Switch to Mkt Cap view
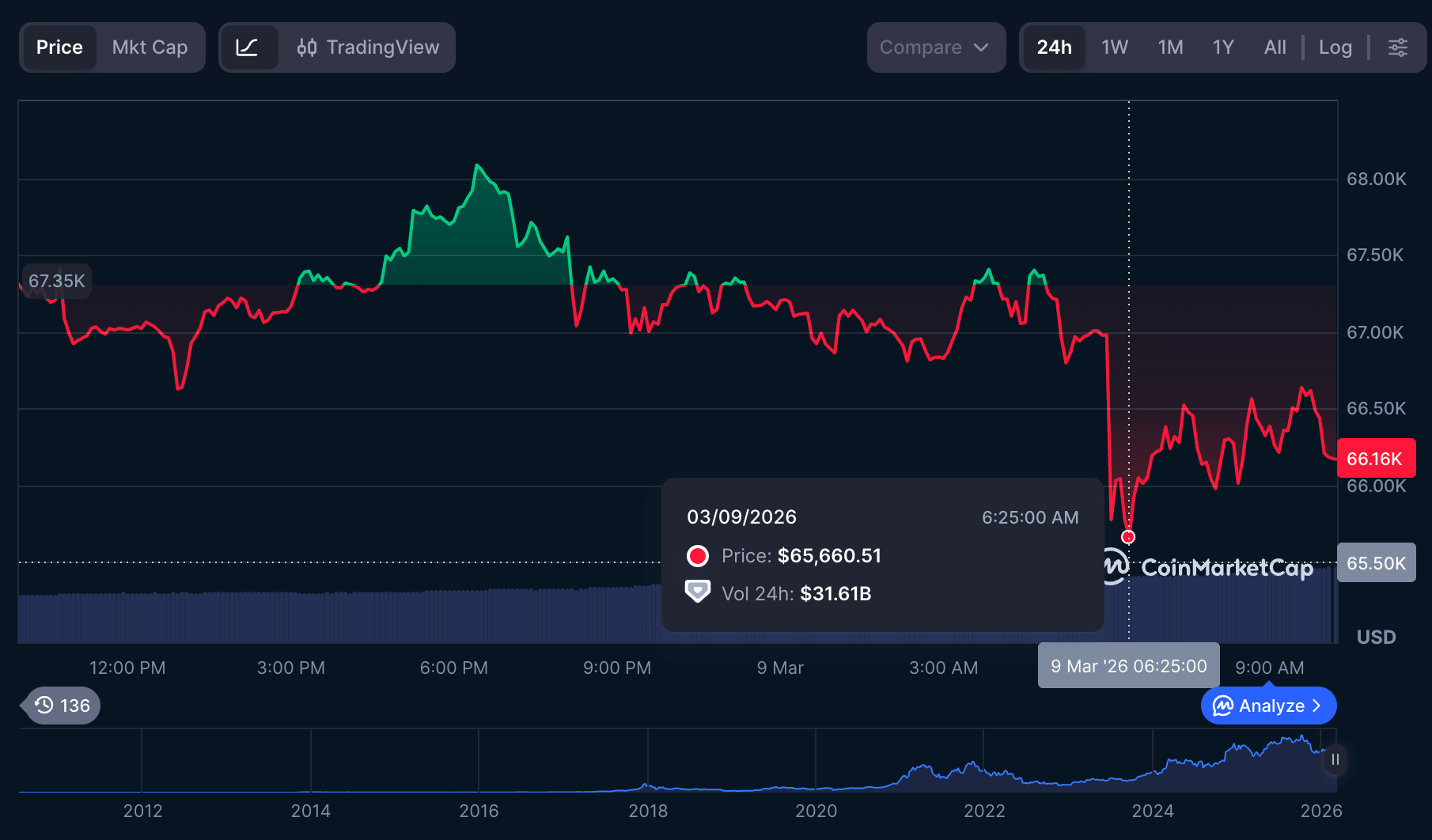This screenshot has height=840, width=1432. 150,47
